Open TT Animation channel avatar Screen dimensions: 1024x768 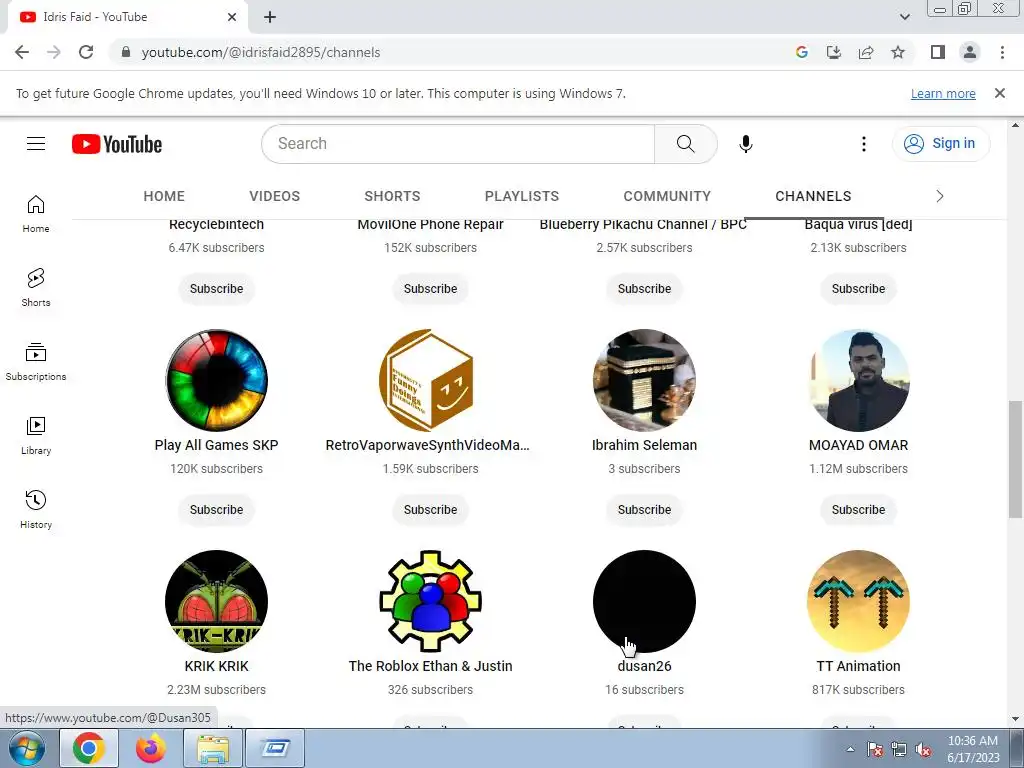point(858,601)
